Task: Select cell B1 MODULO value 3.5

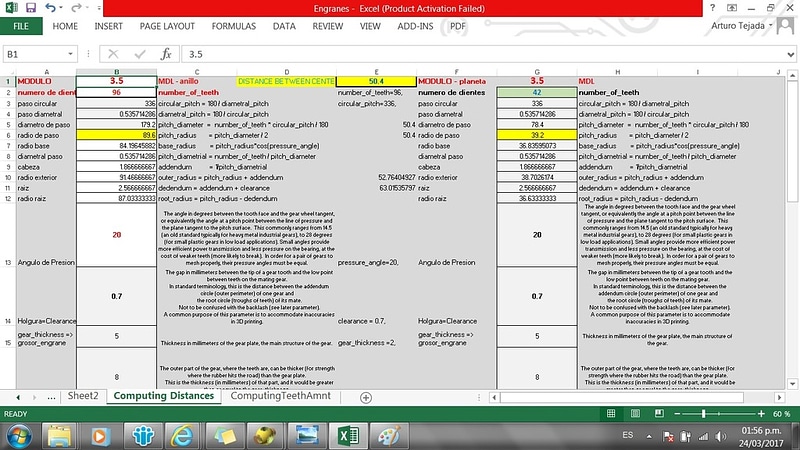Action: [117, 81]
